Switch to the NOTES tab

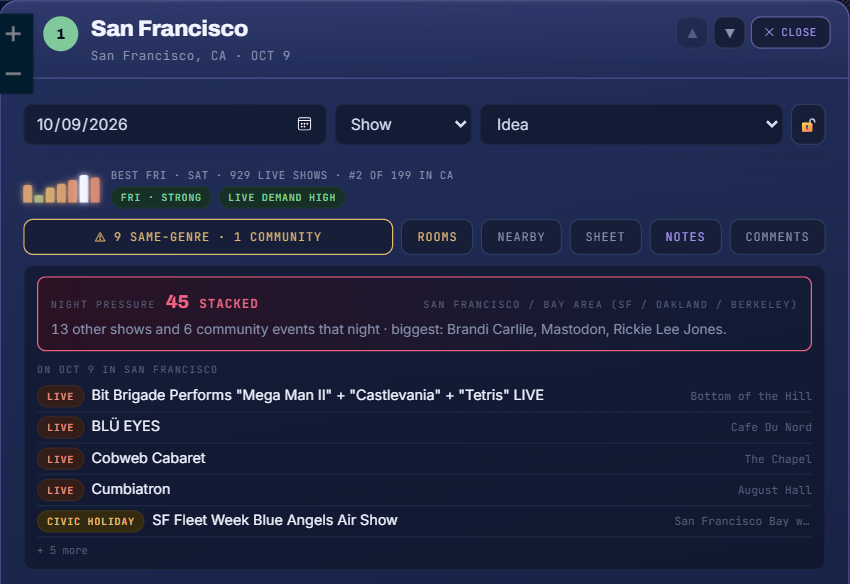point(685,237)
